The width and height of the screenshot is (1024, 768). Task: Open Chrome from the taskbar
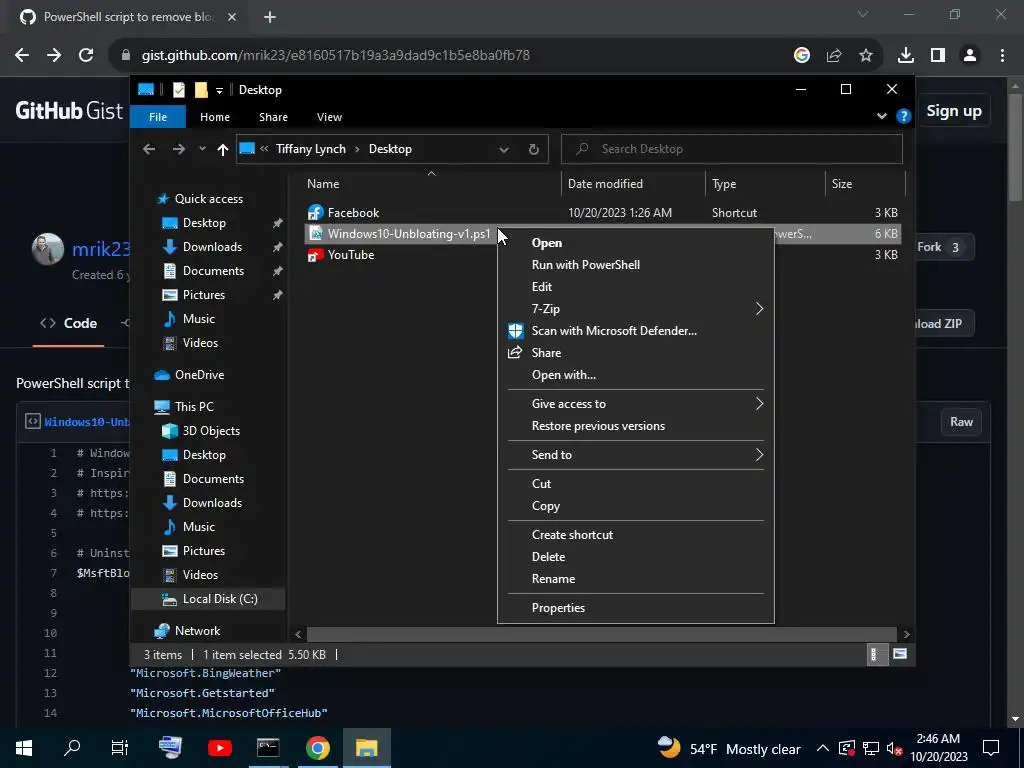[x=317, y=748]
